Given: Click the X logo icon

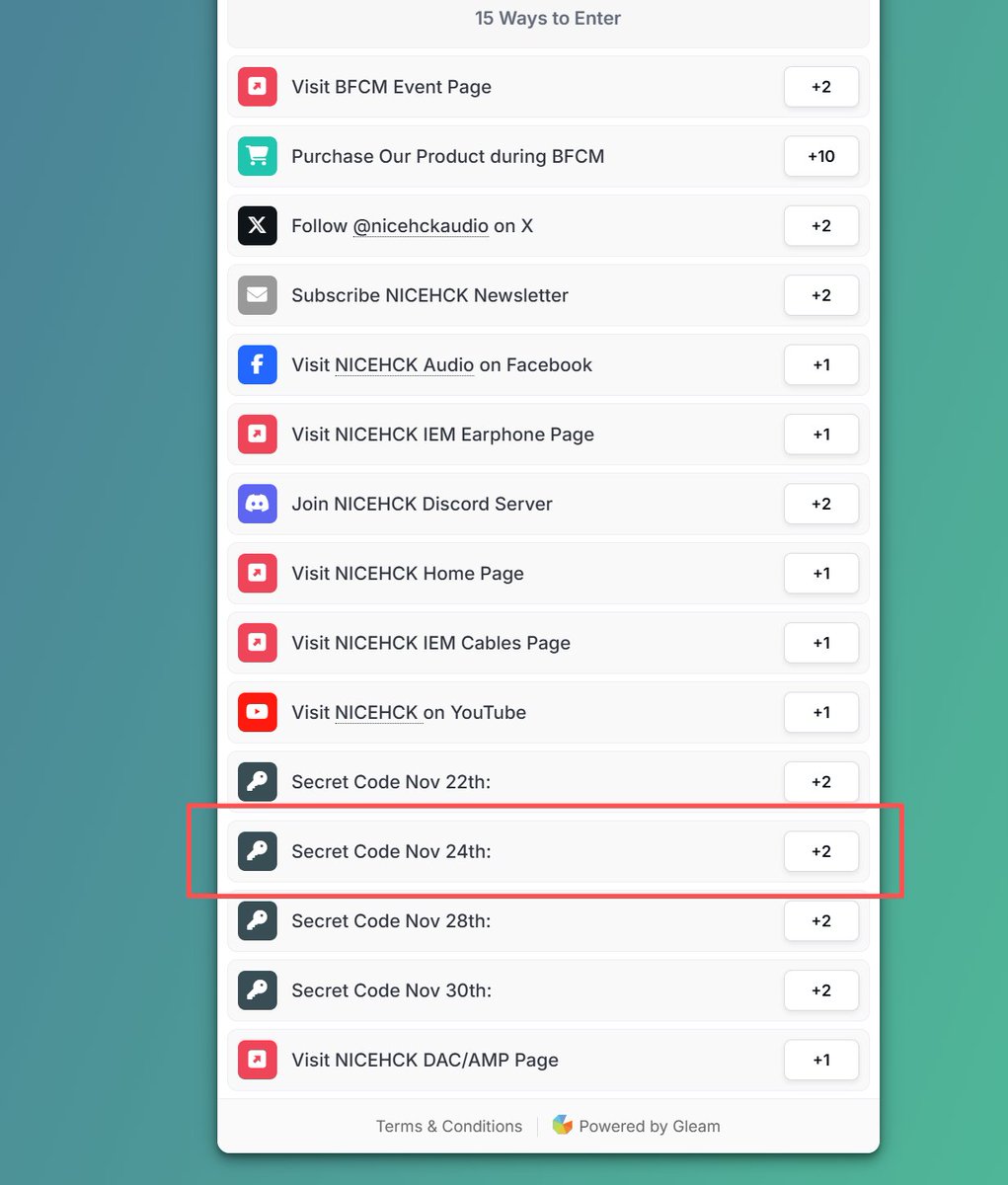Looking at the screenshot, I should point(258,226).
